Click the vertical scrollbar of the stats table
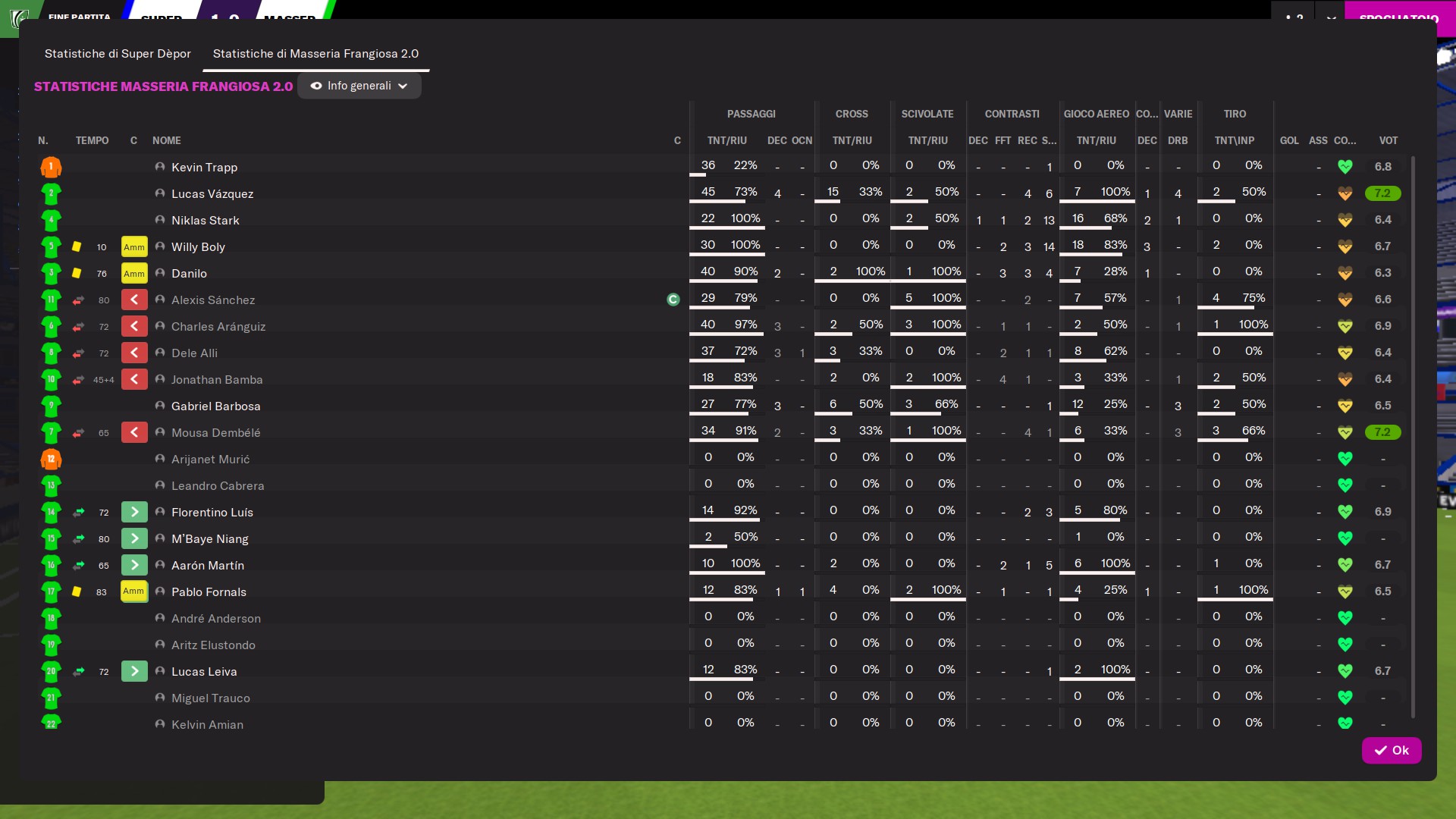 point(1413,436)
